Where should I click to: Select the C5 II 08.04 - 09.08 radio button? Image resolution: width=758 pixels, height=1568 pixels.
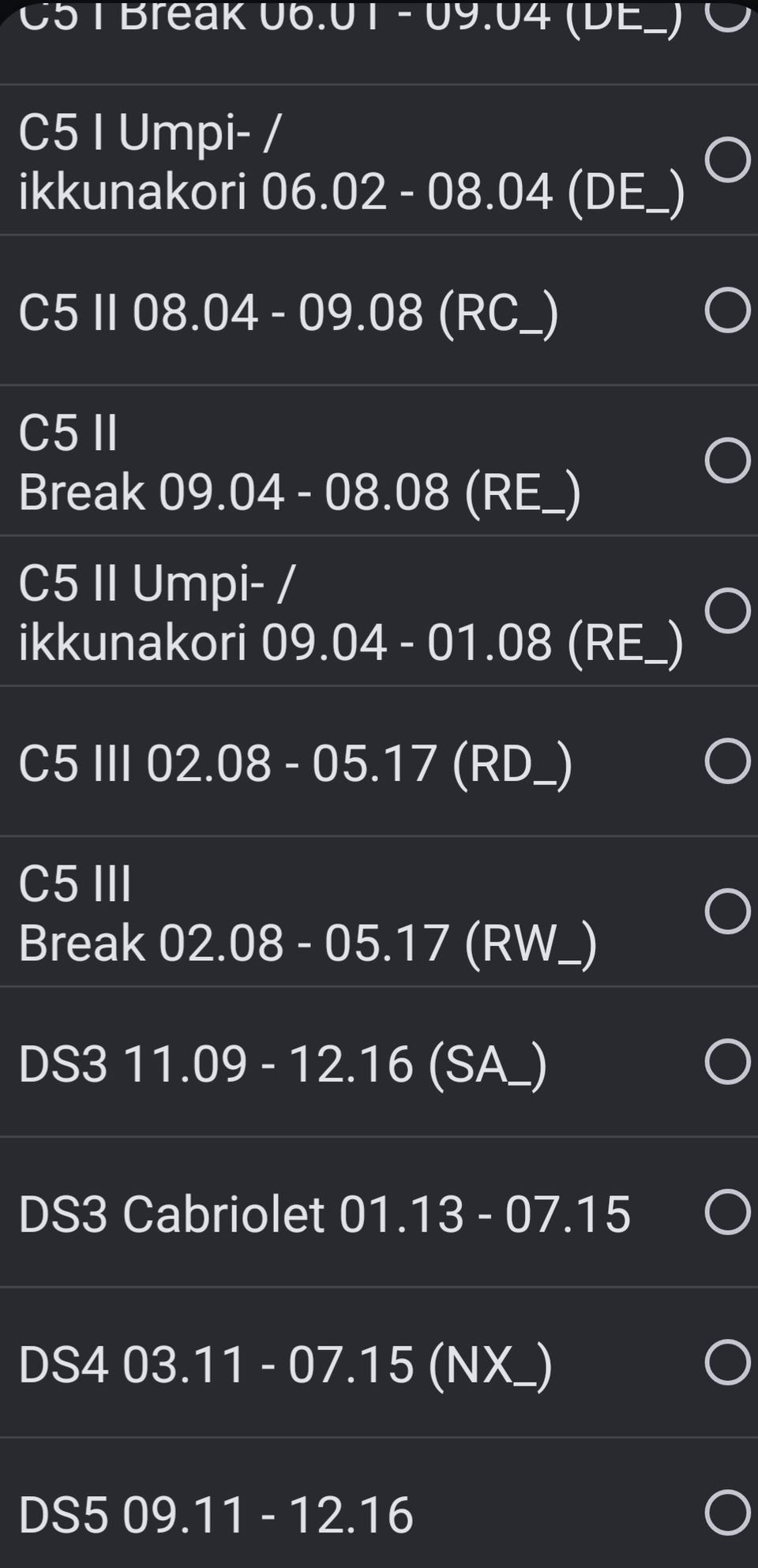tap(727, 310)
